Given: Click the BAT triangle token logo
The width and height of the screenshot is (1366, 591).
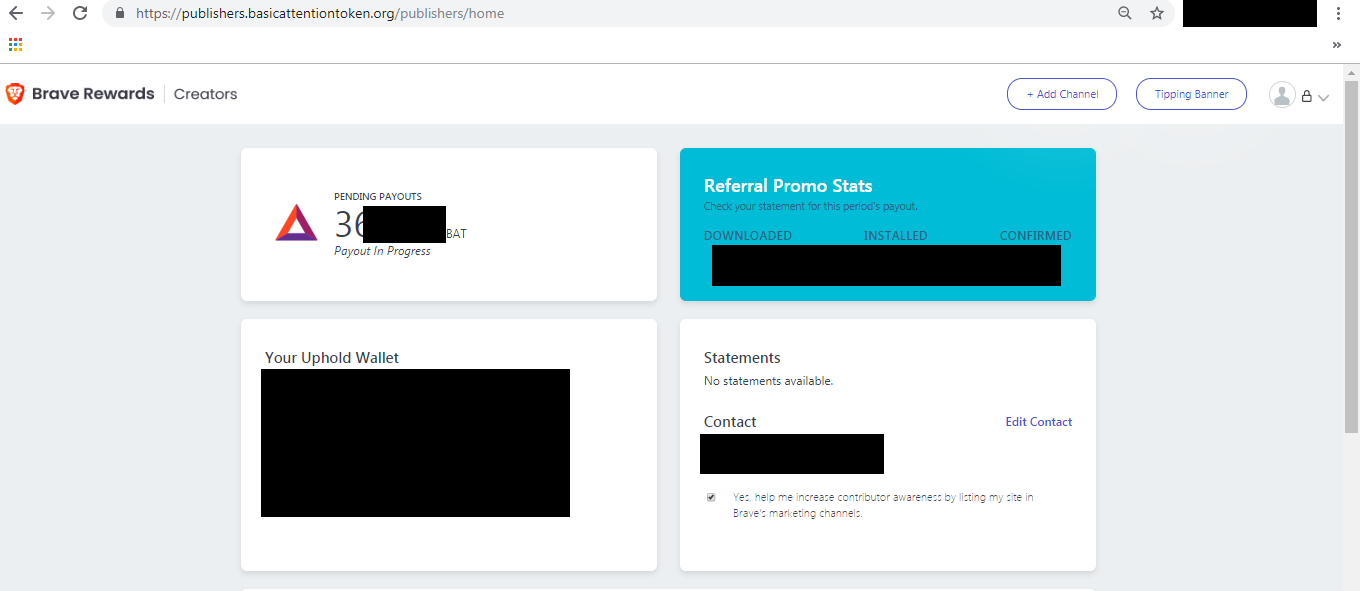Looking at the screenshot, I should click(x=296, y=222).
